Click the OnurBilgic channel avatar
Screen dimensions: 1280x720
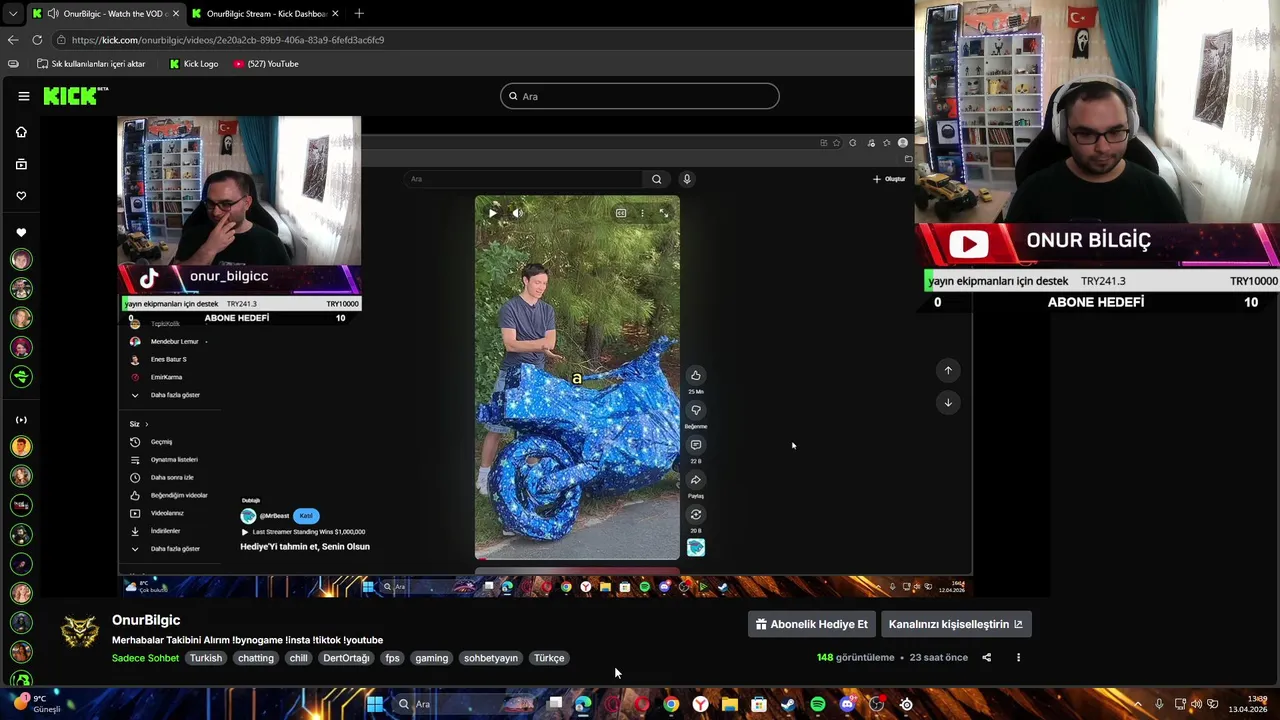point(80,633)
